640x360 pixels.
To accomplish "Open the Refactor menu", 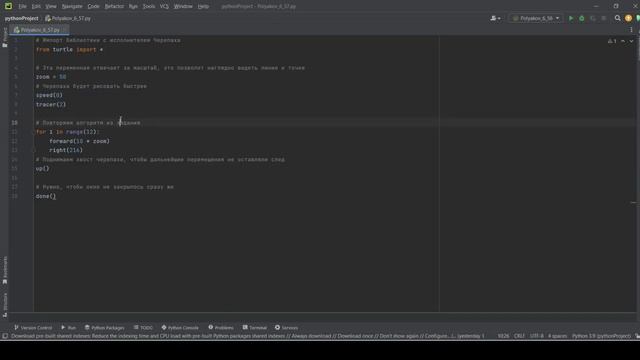I will pos(114,6).
